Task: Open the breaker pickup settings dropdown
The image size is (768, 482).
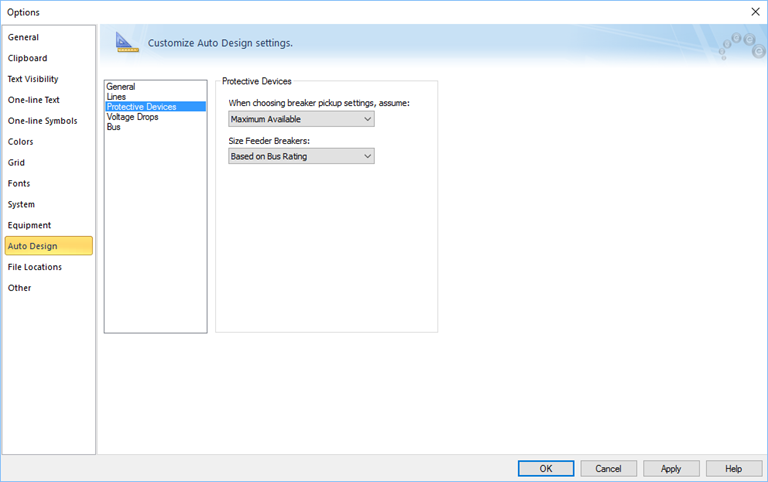Action: [x=301, y=119]
